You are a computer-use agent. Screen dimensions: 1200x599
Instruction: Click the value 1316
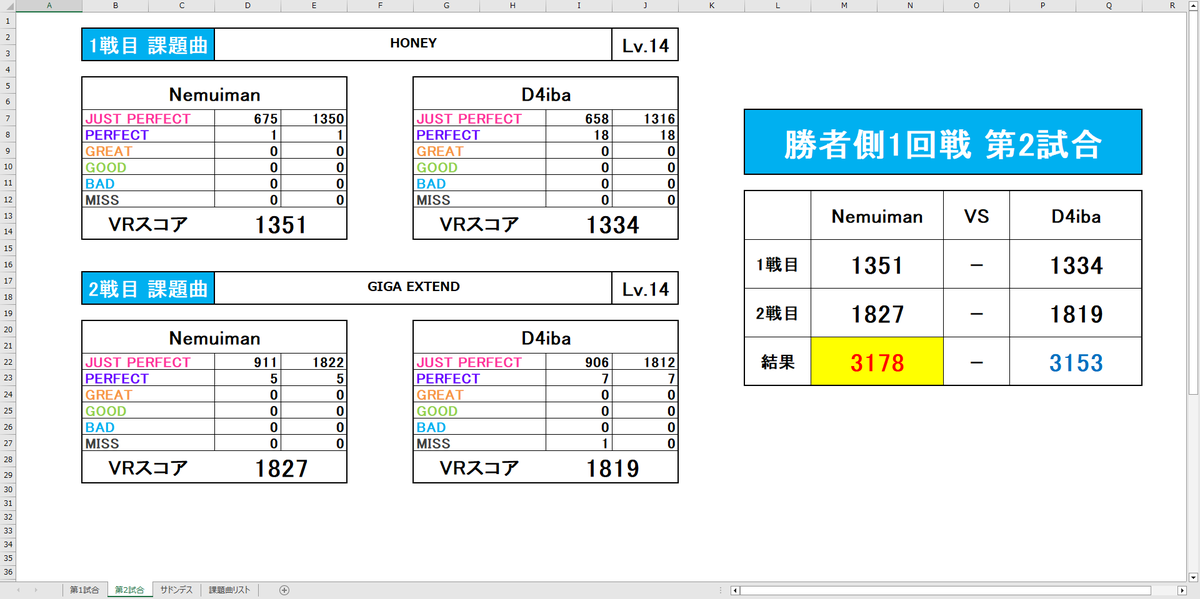(645, 118)
